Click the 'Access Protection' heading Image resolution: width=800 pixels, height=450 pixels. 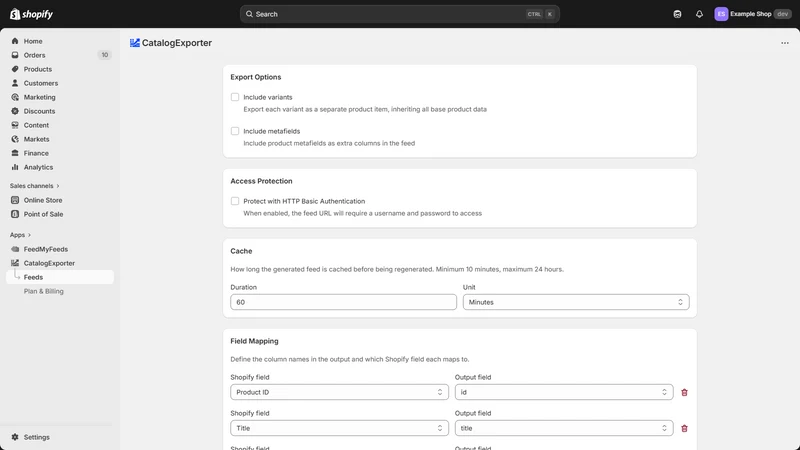pos(261,181)
